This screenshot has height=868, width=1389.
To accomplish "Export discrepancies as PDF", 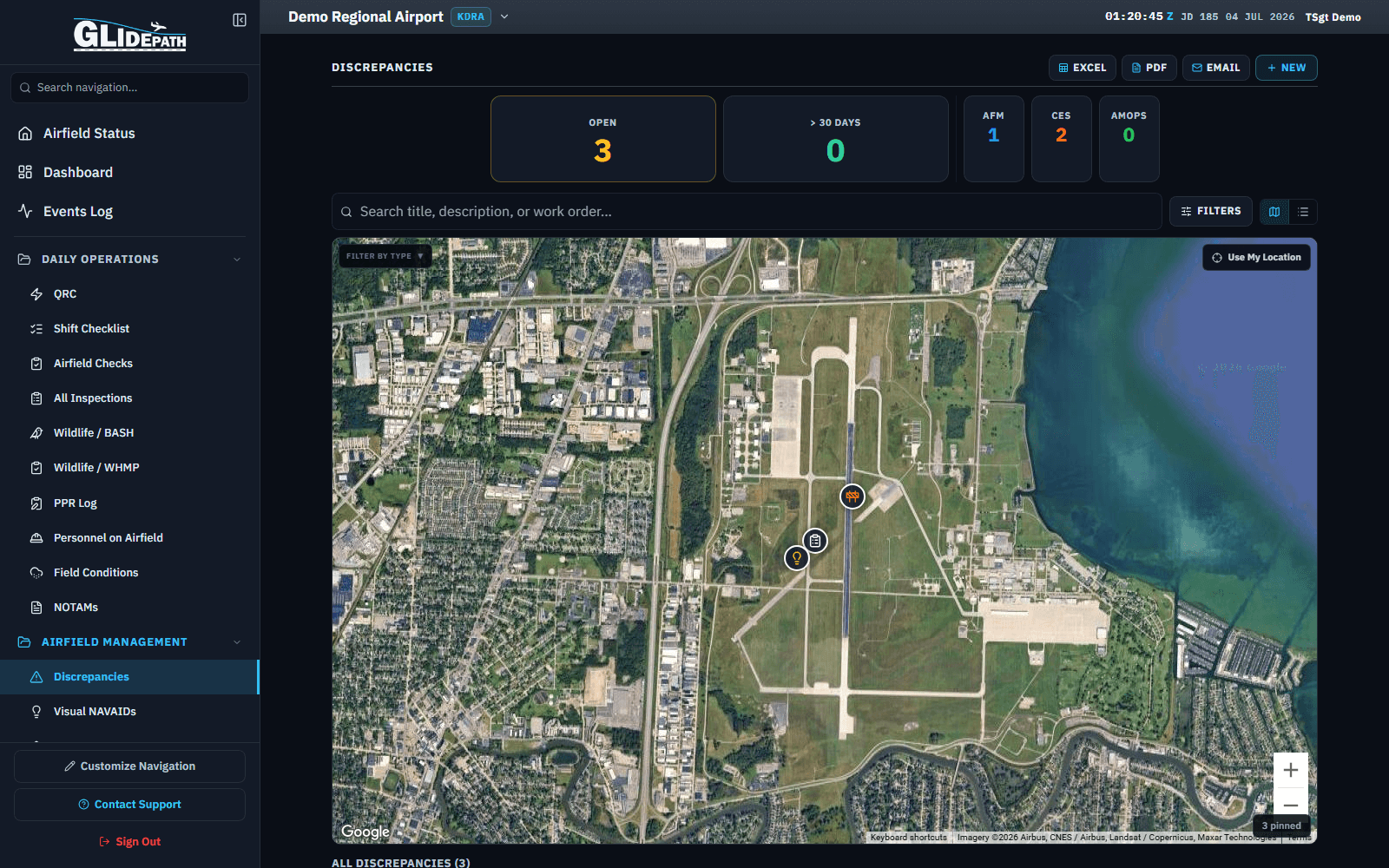I will pyautogui.click(x=1149, y=68).
